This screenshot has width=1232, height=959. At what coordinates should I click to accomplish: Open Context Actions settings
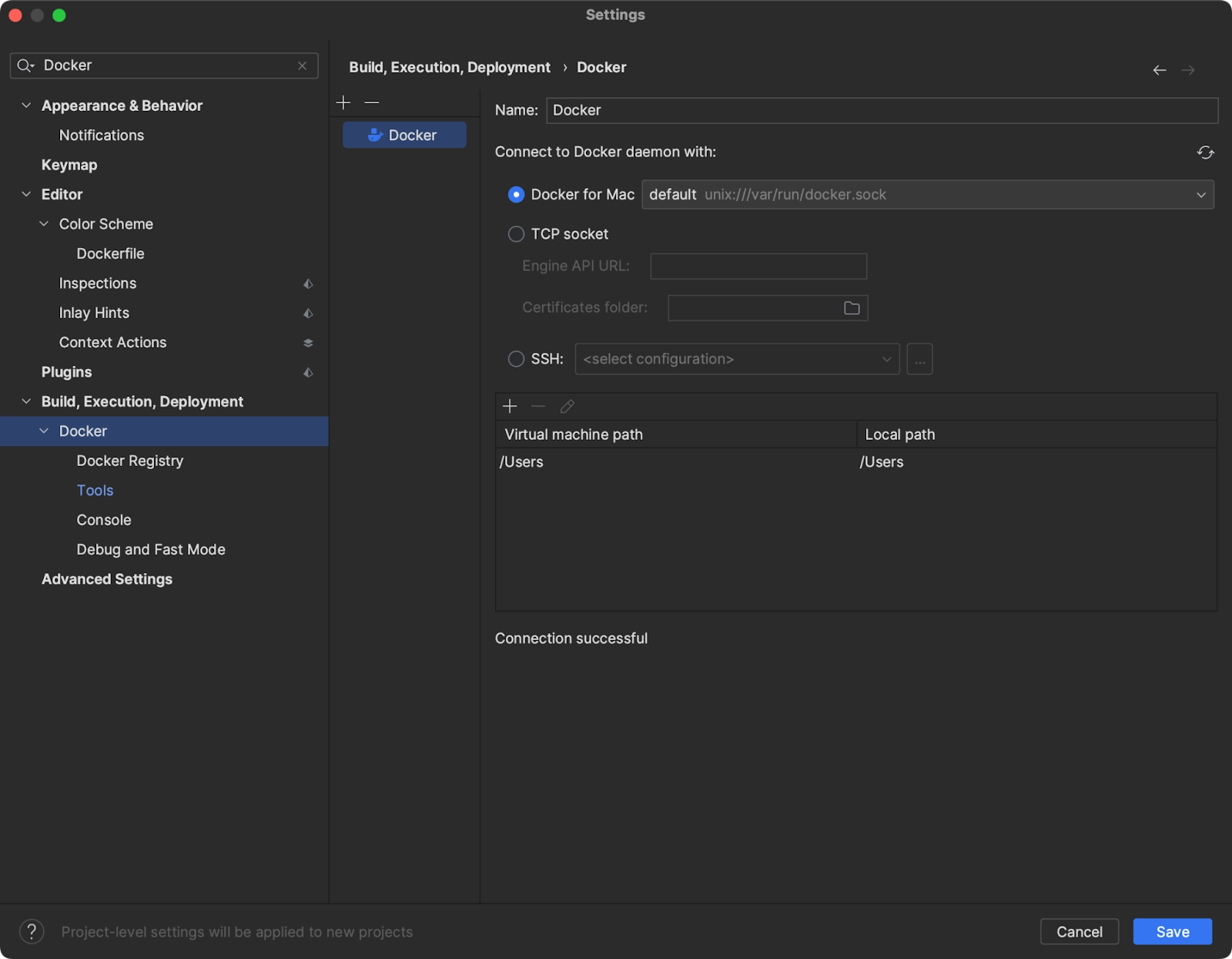pos(112,342)
